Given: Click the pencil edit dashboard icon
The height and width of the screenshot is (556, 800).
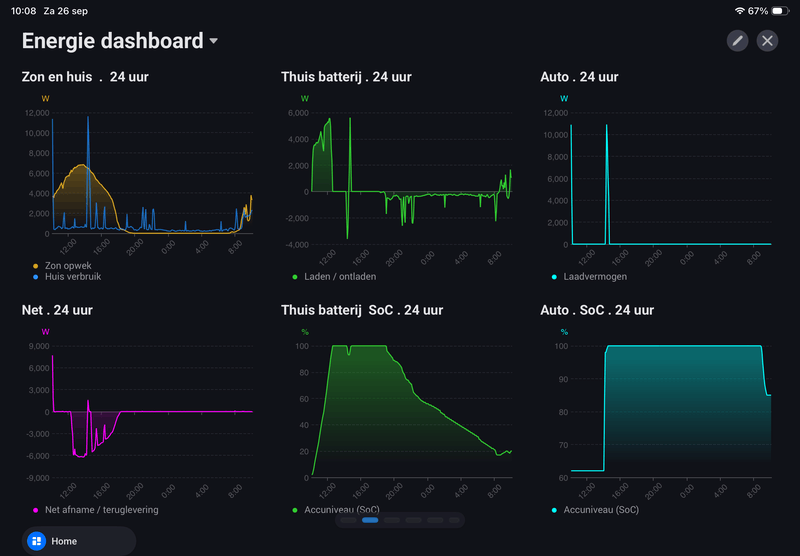Looking at the screenshot, I should pos(737,41).
